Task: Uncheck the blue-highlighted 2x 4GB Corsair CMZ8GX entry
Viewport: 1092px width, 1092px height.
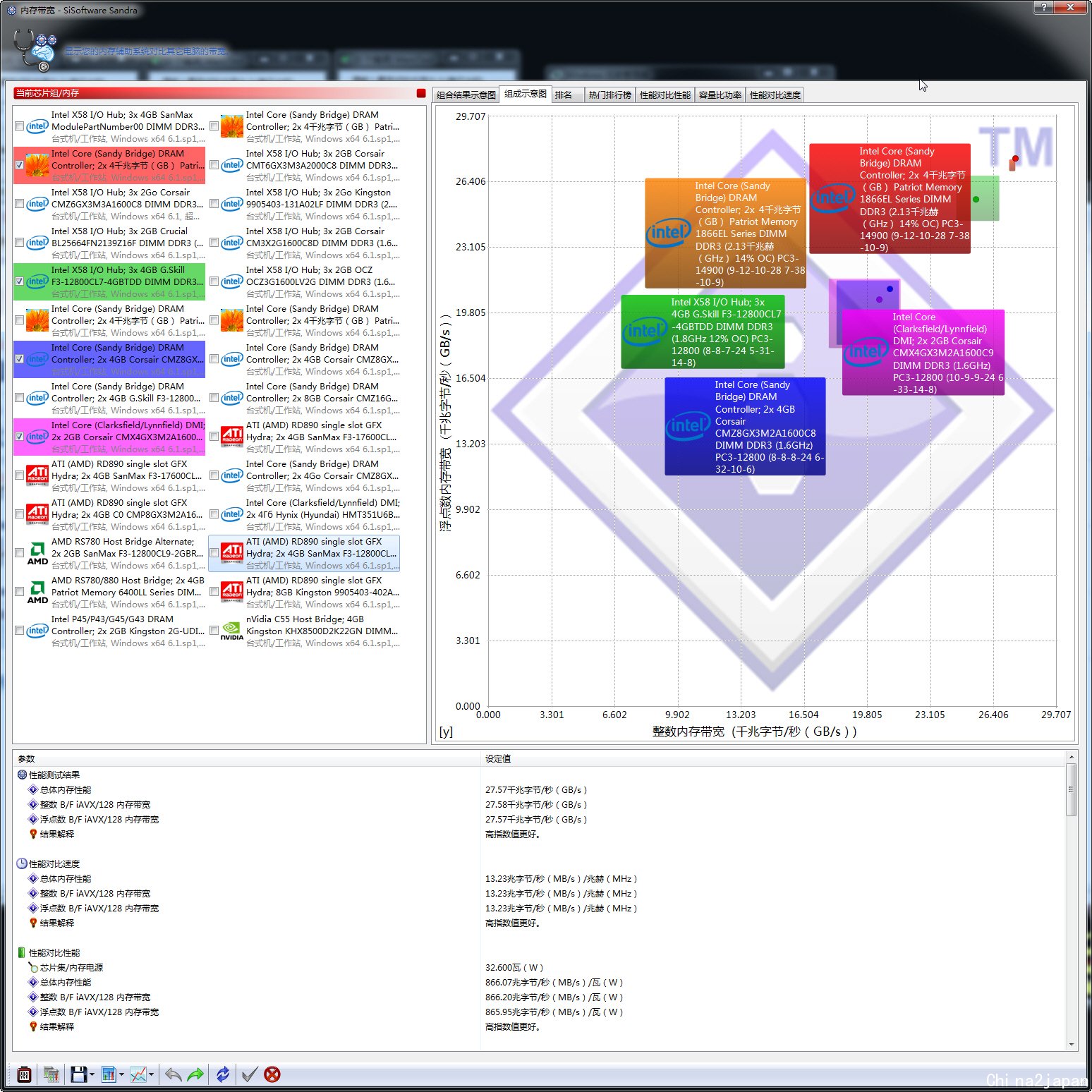Action: click(20, 359)
